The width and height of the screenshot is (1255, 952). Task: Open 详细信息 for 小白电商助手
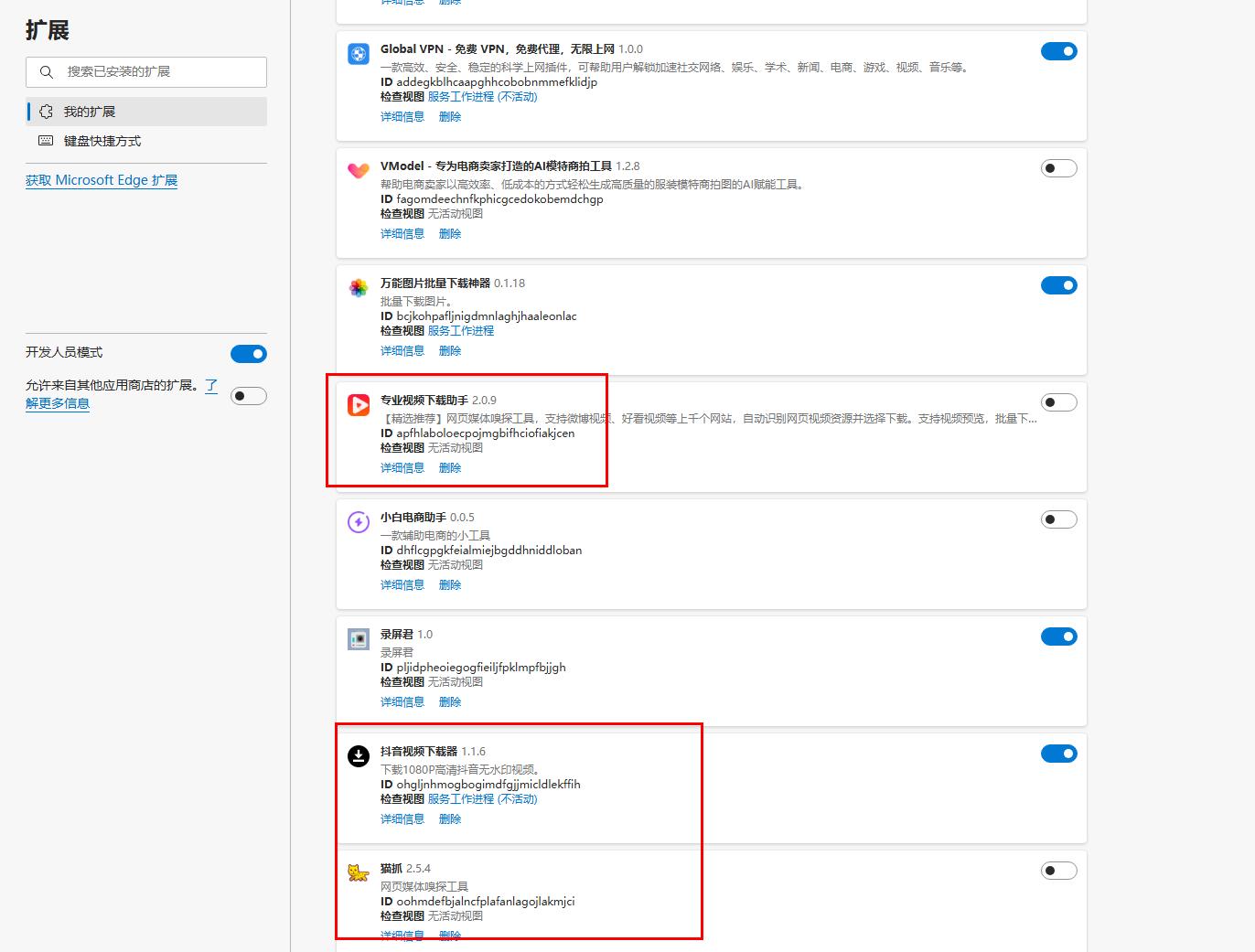[x=402, y=585]
